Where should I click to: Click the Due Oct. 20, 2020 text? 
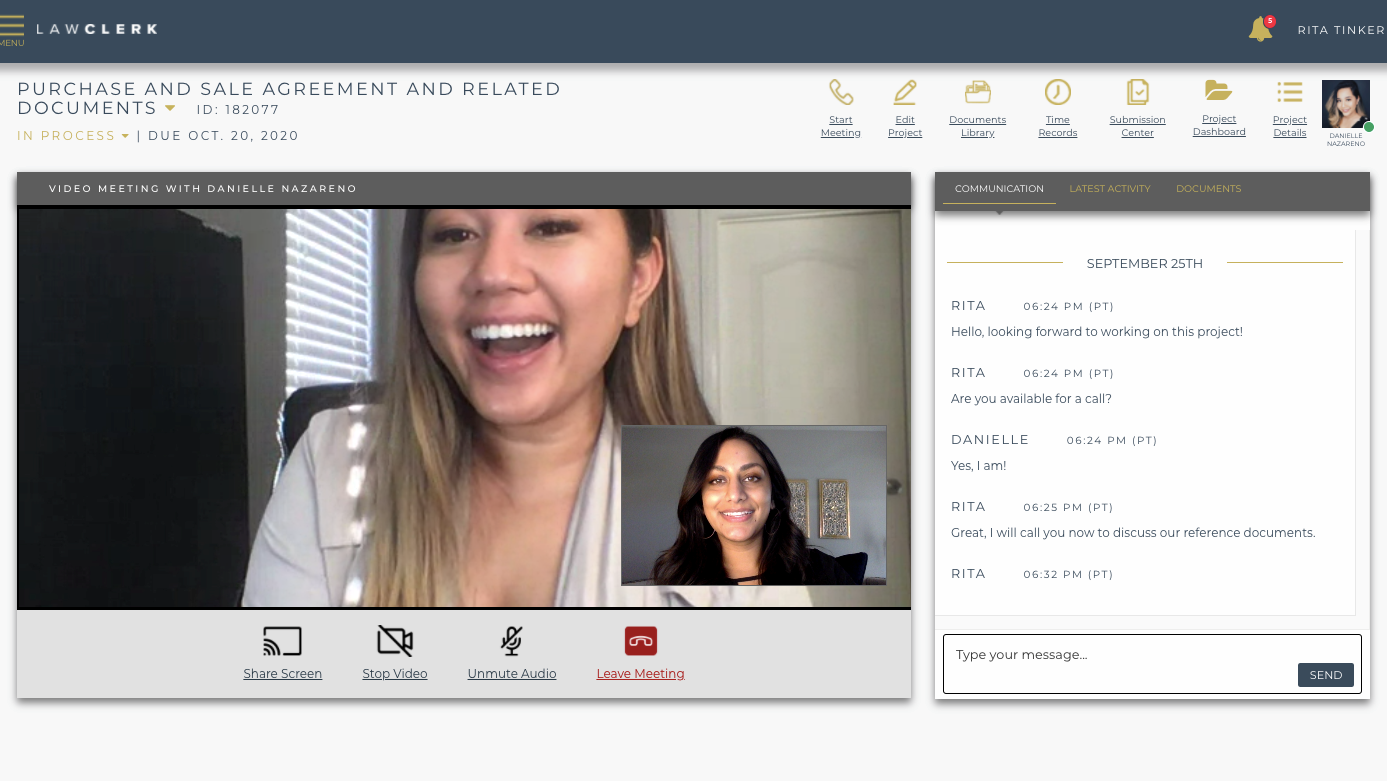tap(223, 136)
